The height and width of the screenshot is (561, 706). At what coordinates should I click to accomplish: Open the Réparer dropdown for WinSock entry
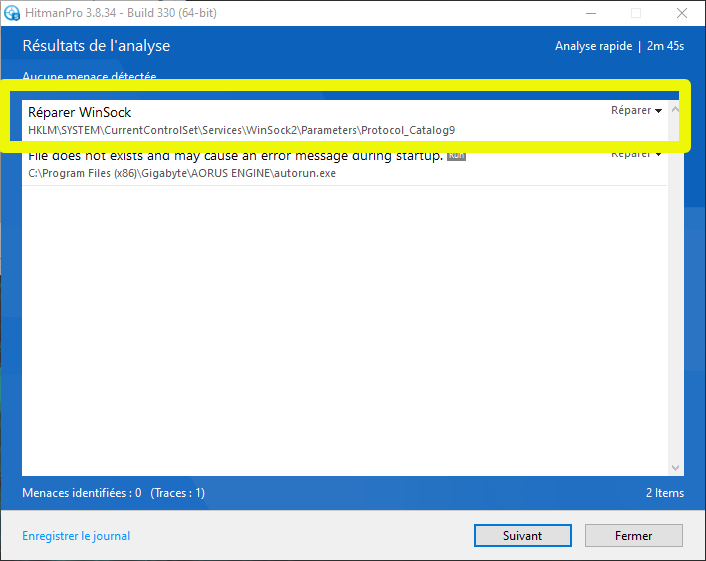(x=636, y=110)
